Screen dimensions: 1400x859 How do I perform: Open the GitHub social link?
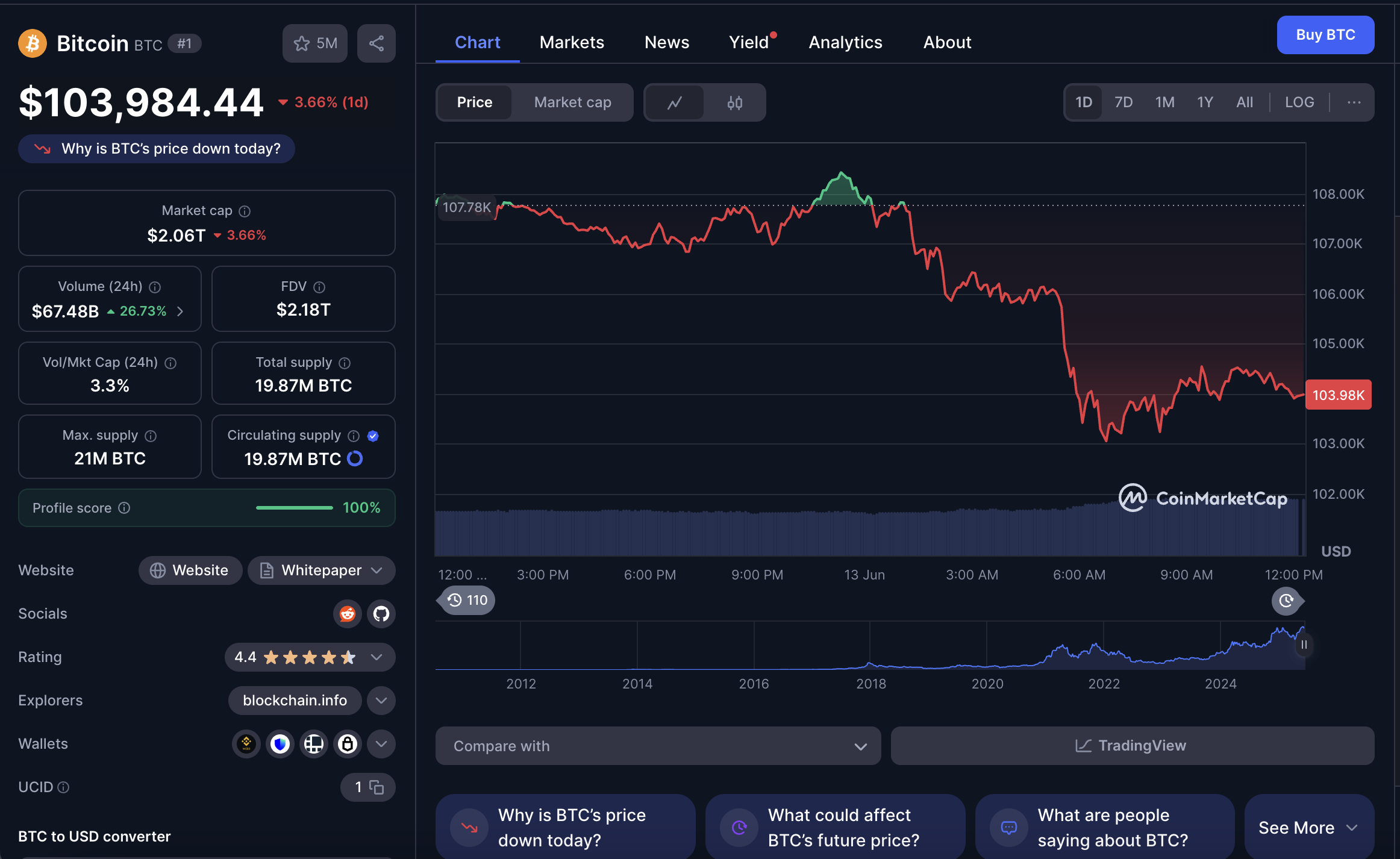[x=381, y=614]
